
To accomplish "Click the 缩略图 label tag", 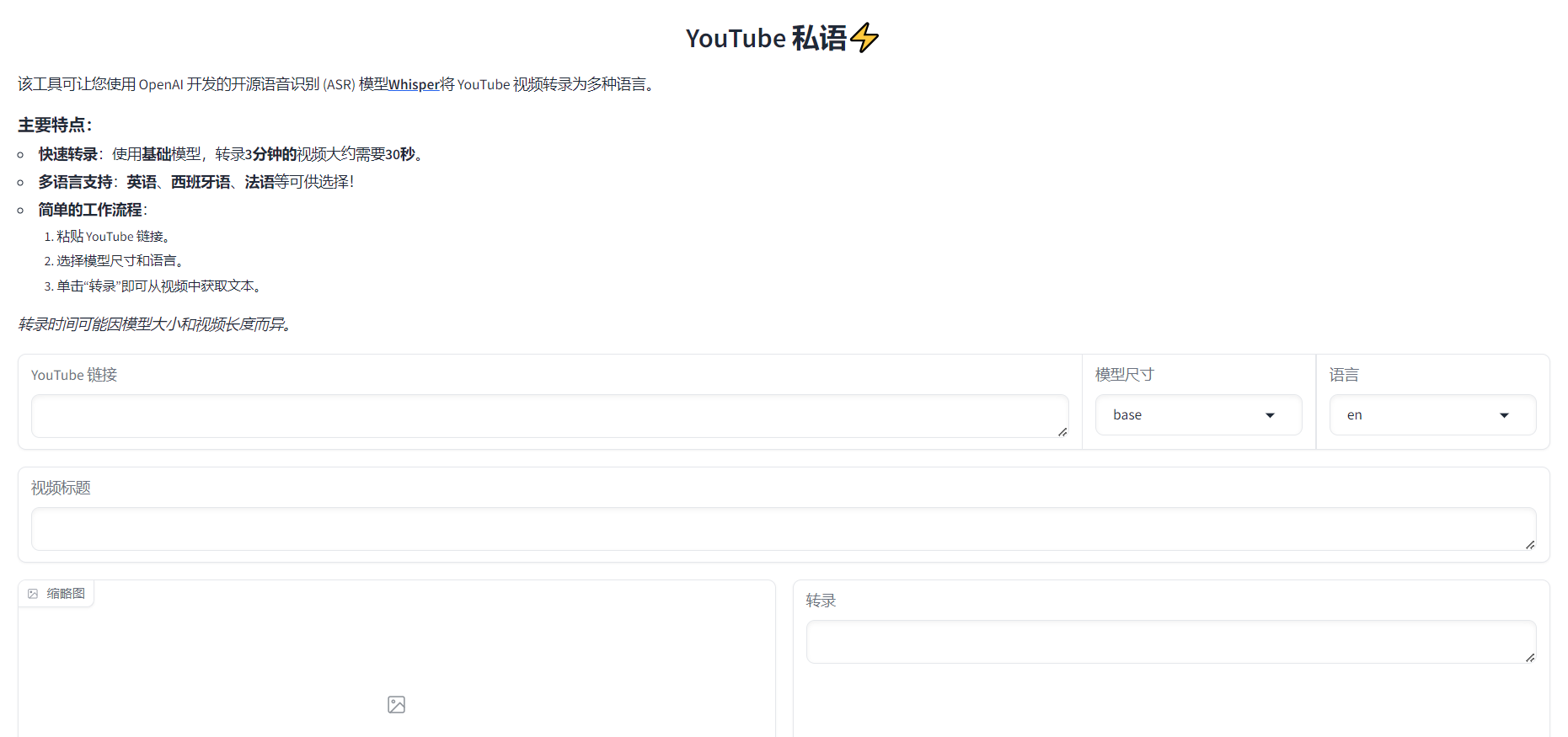I will pos(65,594).
